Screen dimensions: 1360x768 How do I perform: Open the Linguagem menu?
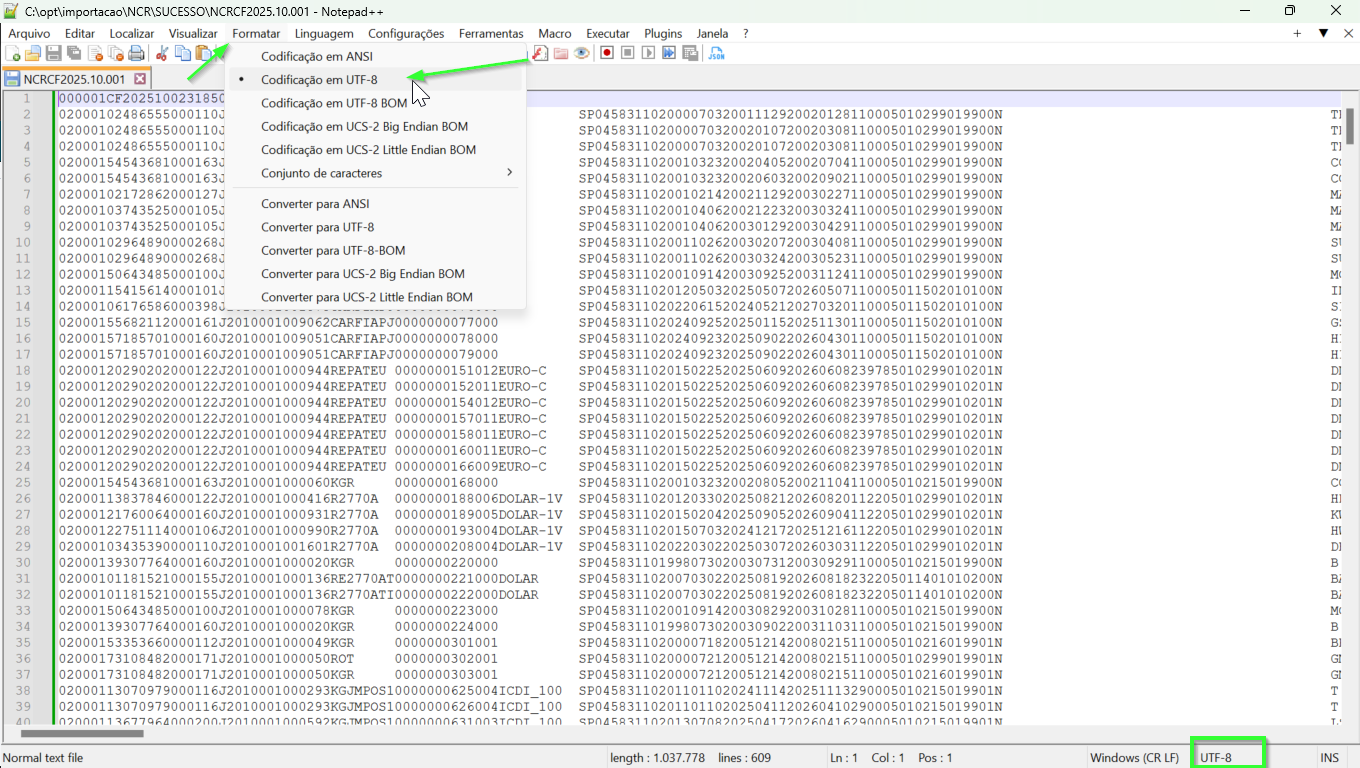tap(324, 33)
